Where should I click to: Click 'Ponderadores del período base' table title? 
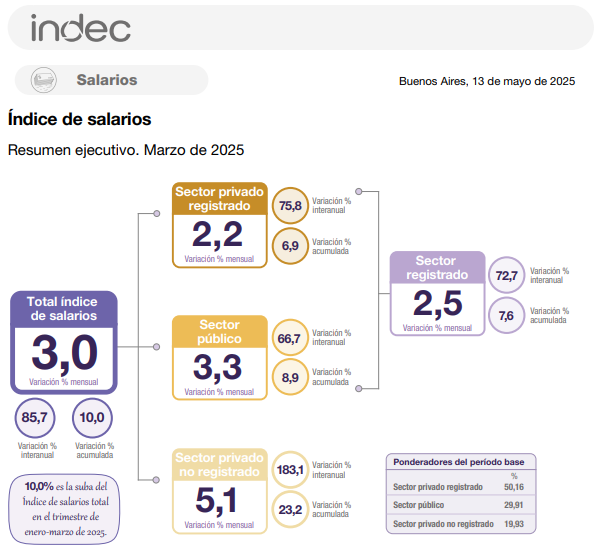459,462
